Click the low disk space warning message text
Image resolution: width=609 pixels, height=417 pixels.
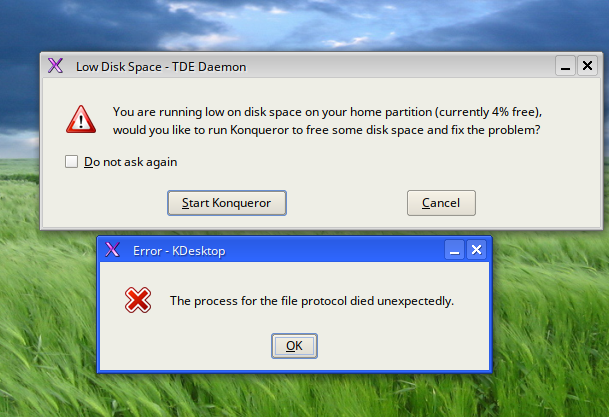(327, 121)
